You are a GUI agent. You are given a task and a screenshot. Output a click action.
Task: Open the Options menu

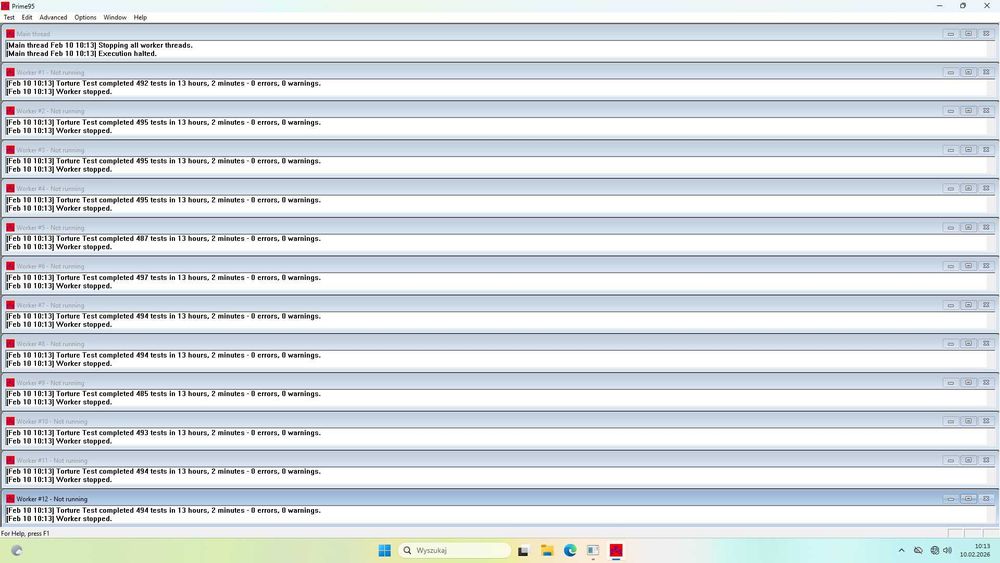tap(85, 17)
